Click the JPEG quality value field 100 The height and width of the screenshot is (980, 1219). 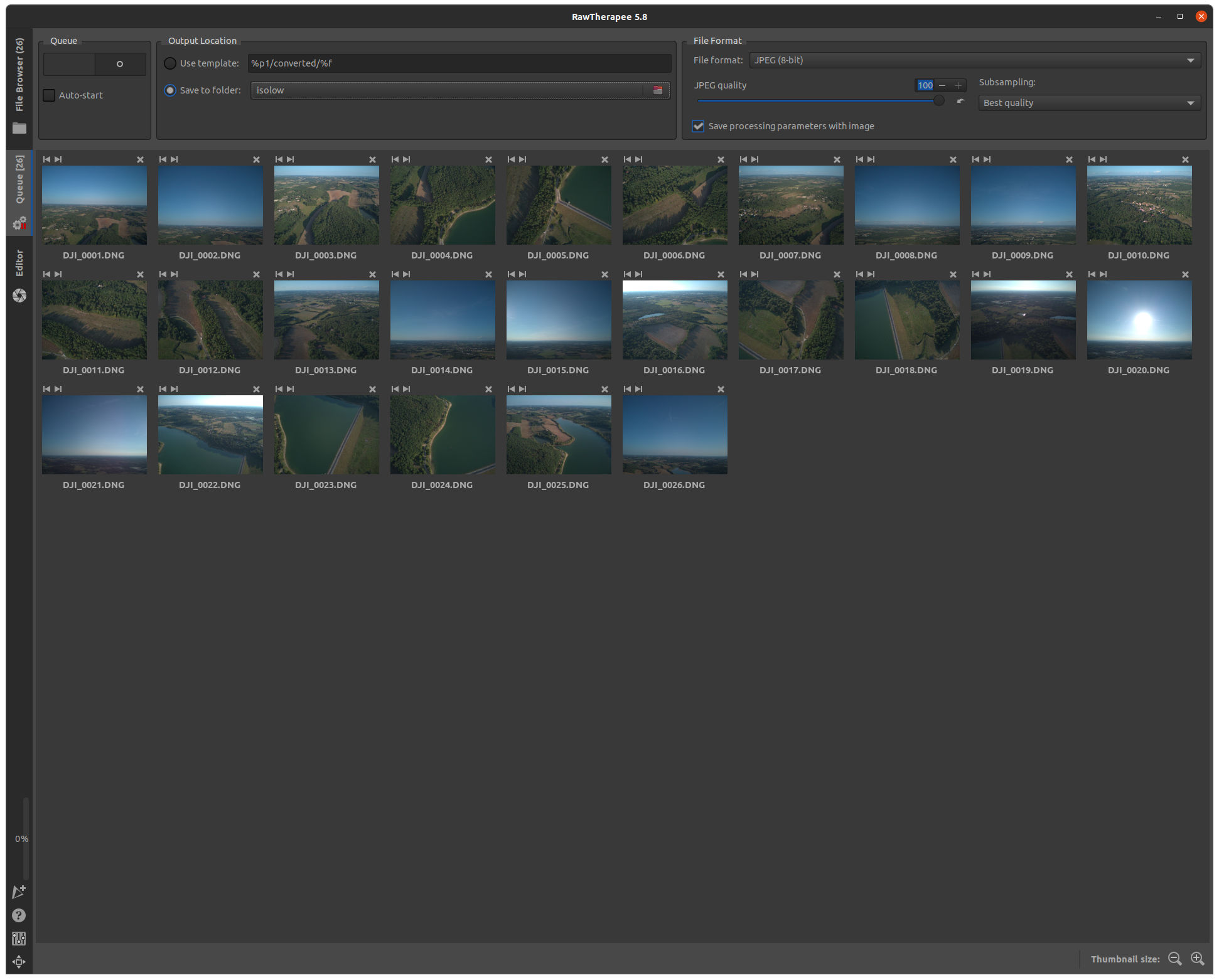(925, 85)
